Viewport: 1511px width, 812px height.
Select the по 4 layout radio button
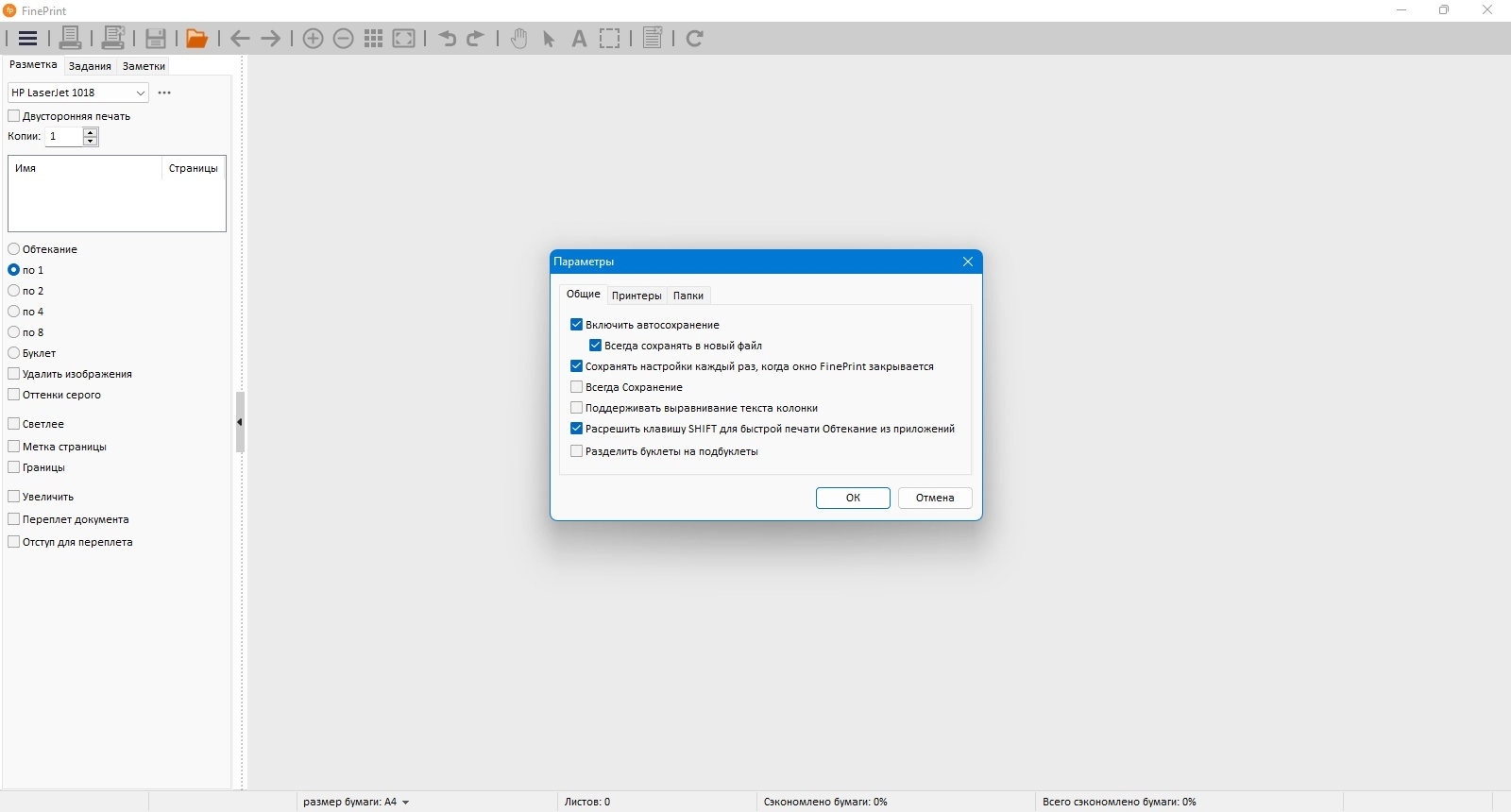click(14, 312)
